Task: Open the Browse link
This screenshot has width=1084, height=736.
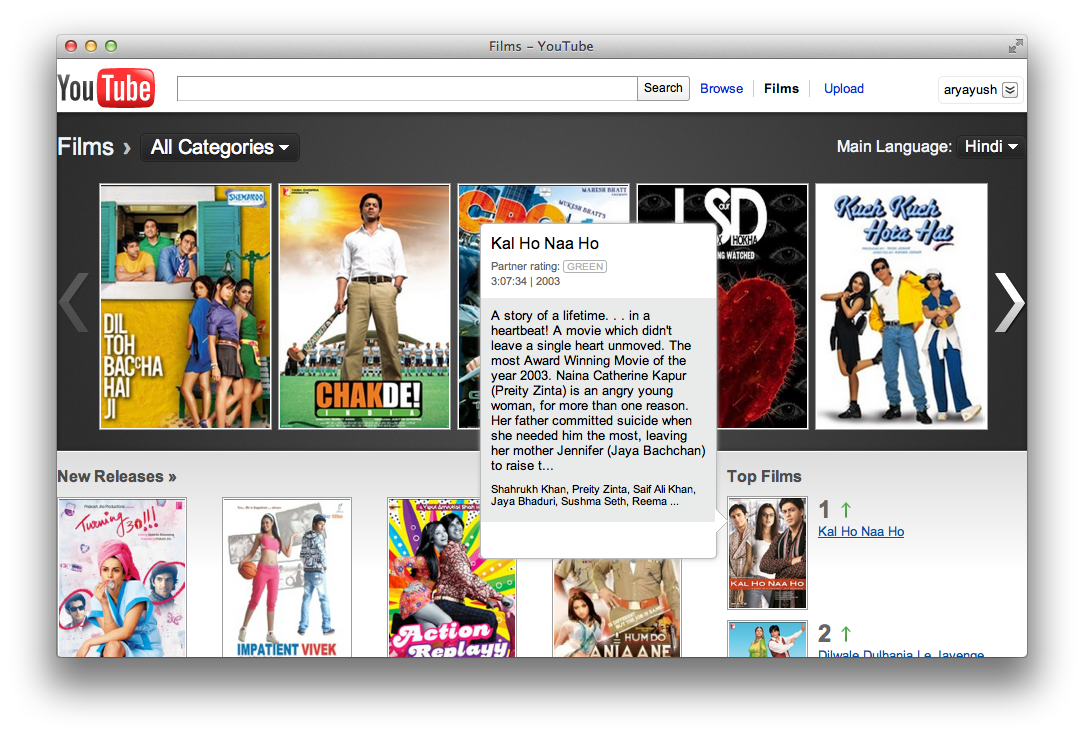Action: (x=721, y=88)
